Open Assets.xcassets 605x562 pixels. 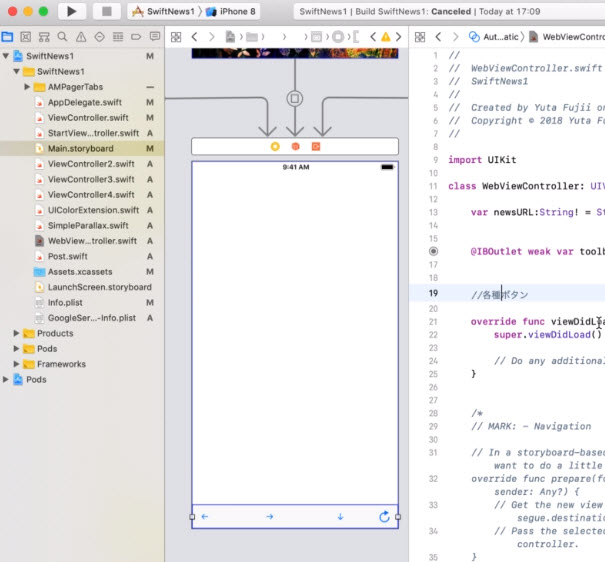(82, 272)
